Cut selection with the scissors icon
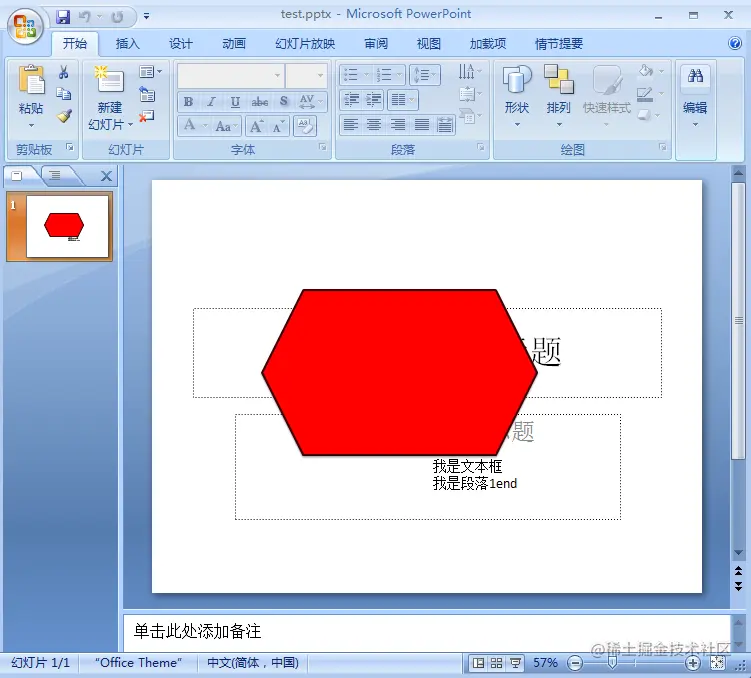Image resolution: width=751 pixels, height=678 pixels. pos(63,72)
